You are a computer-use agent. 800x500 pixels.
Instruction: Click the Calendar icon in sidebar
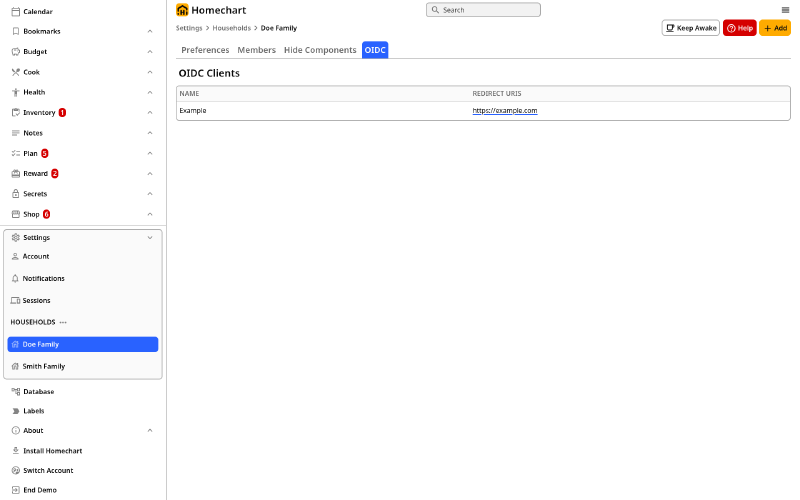point(15,11)
